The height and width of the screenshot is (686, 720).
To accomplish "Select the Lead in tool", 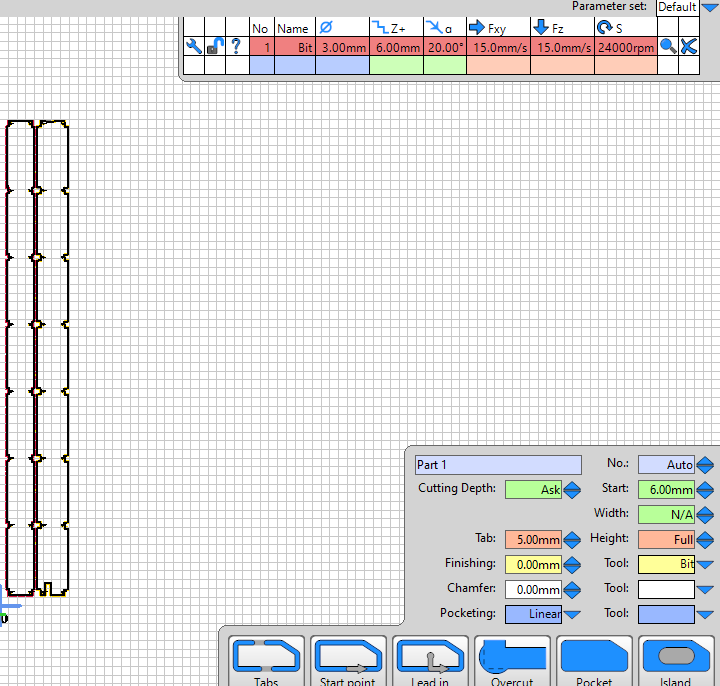I will pyautogui.click(x=430, y=662).
